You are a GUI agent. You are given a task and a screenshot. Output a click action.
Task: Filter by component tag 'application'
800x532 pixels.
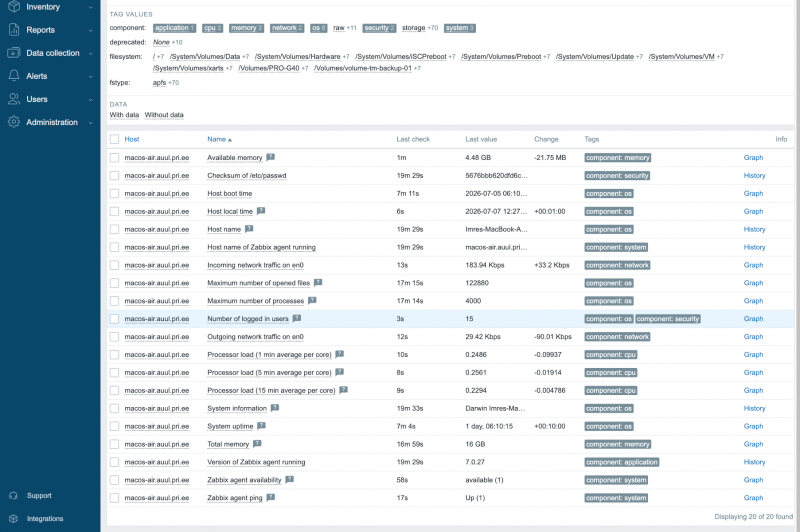pyautogui.click(x=174, y=28)
